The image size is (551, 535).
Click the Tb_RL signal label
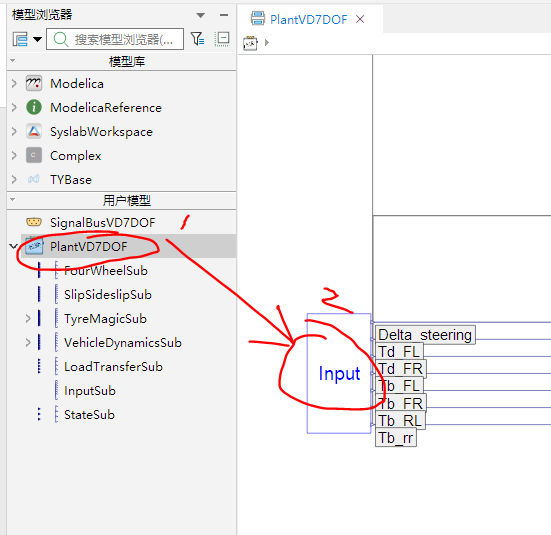coord(400,420)
